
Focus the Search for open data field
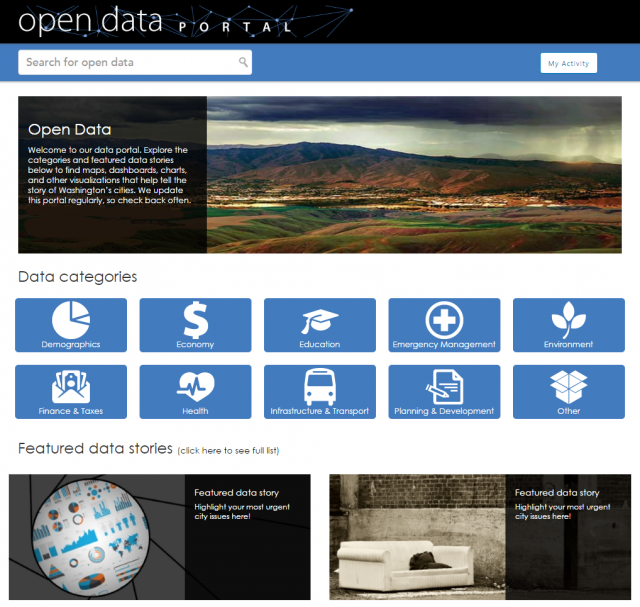135,62
